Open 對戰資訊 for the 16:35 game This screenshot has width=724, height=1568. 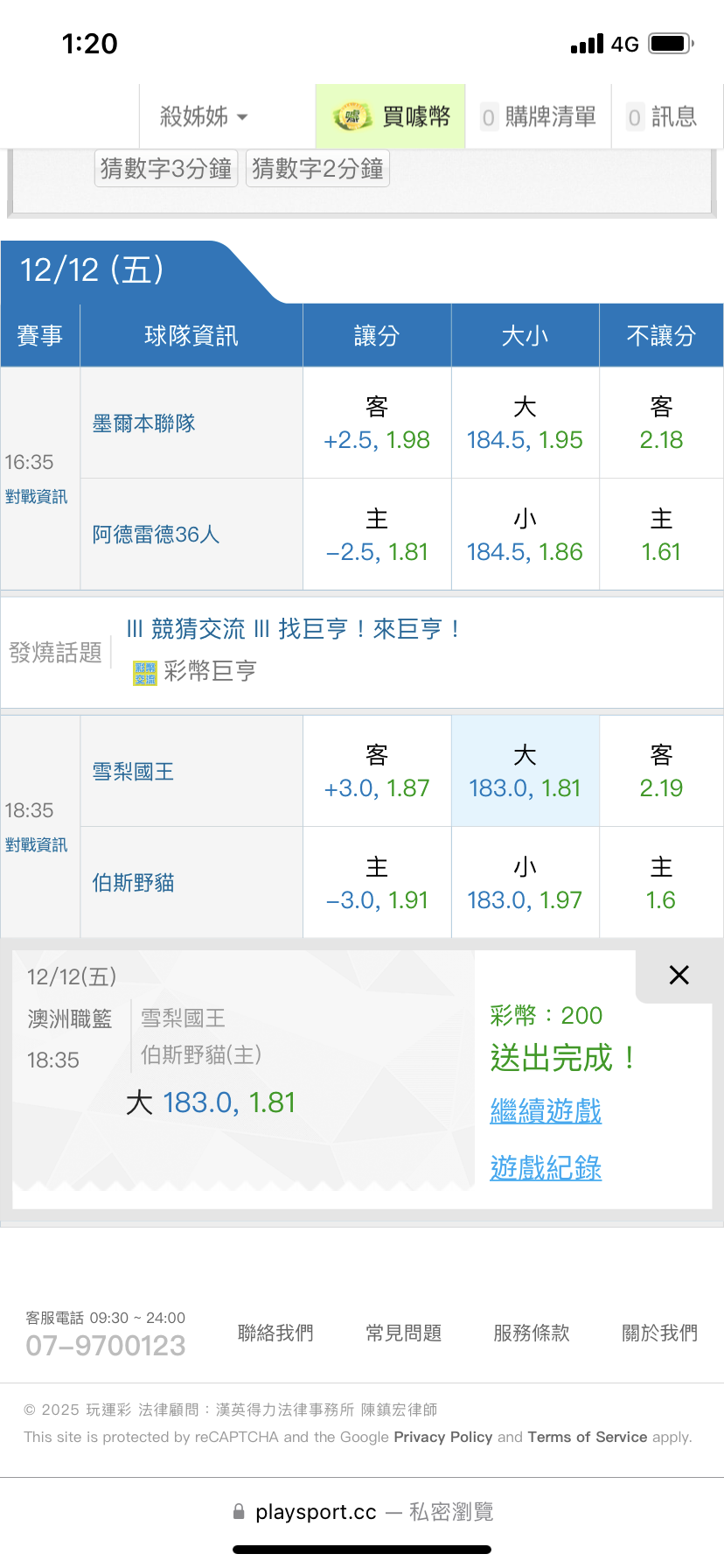pyautogui.click(x=36, y=497)
